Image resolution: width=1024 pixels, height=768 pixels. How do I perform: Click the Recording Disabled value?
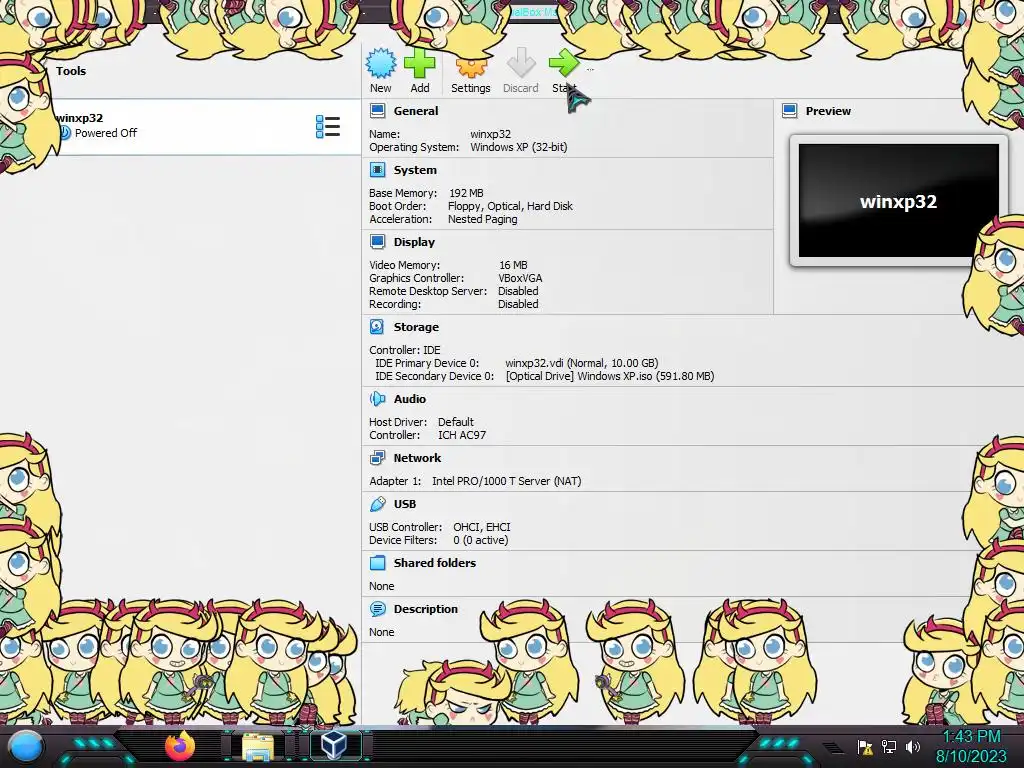coord(518,304)
